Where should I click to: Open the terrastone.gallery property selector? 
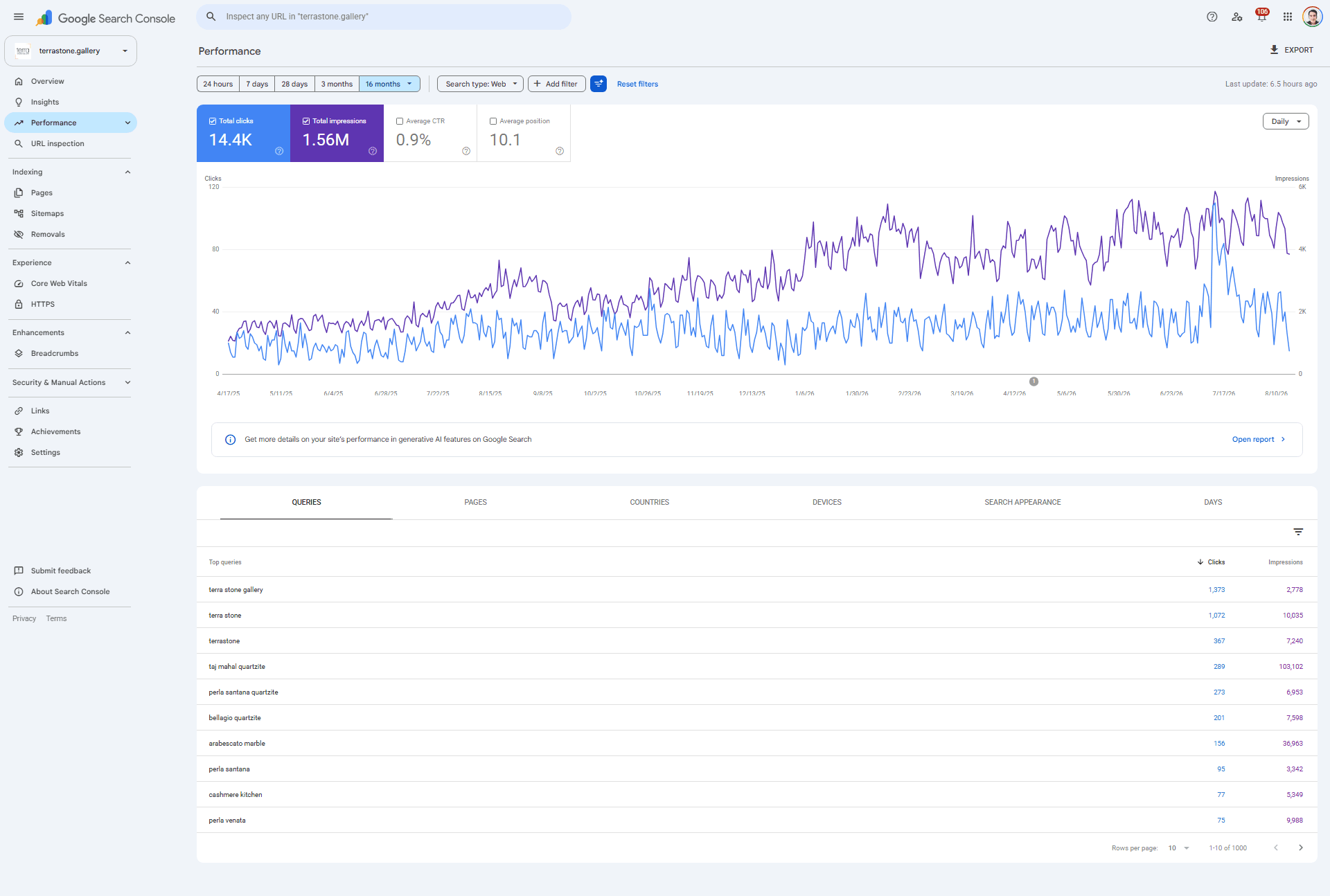[x=71, y=51]
